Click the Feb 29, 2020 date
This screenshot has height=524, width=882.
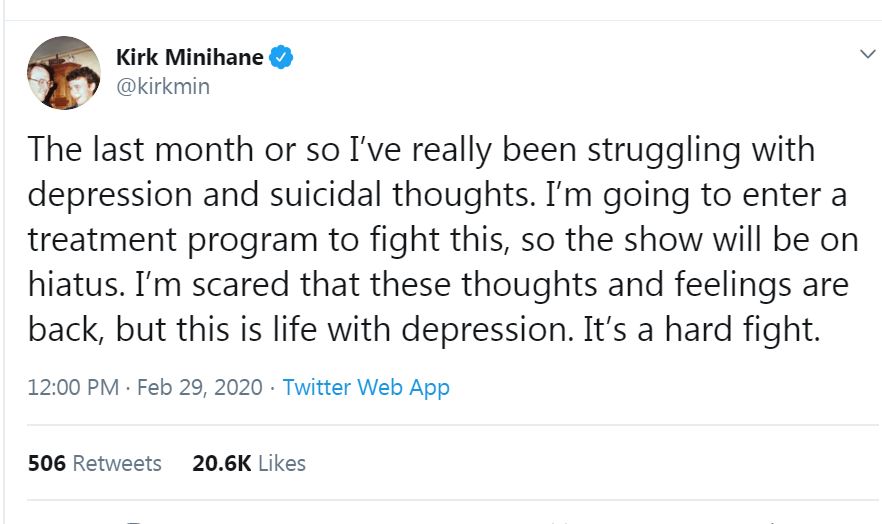tap(200, 388)
